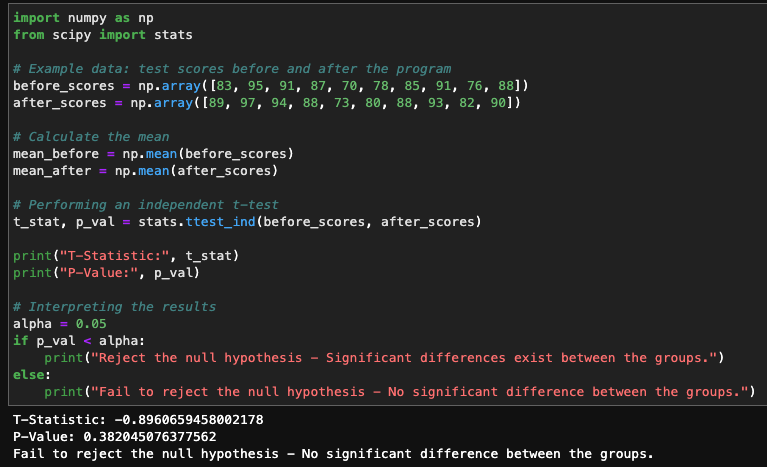The height and width of the screenshot is (467, 767).
Task: Click the 'from scipy import stats' line
Action: point(103,35)
